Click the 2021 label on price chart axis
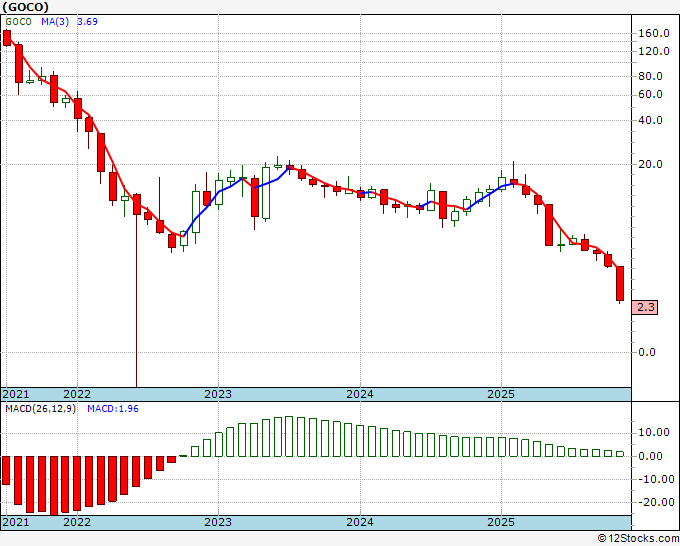The width and height of the screenshot is (680, 546). pos(16,394)
